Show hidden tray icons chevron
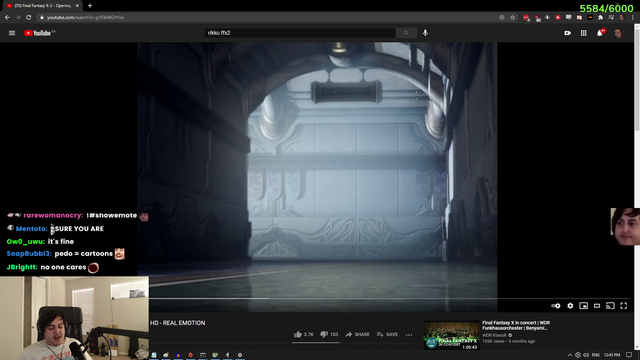 (x=570, y=355)
